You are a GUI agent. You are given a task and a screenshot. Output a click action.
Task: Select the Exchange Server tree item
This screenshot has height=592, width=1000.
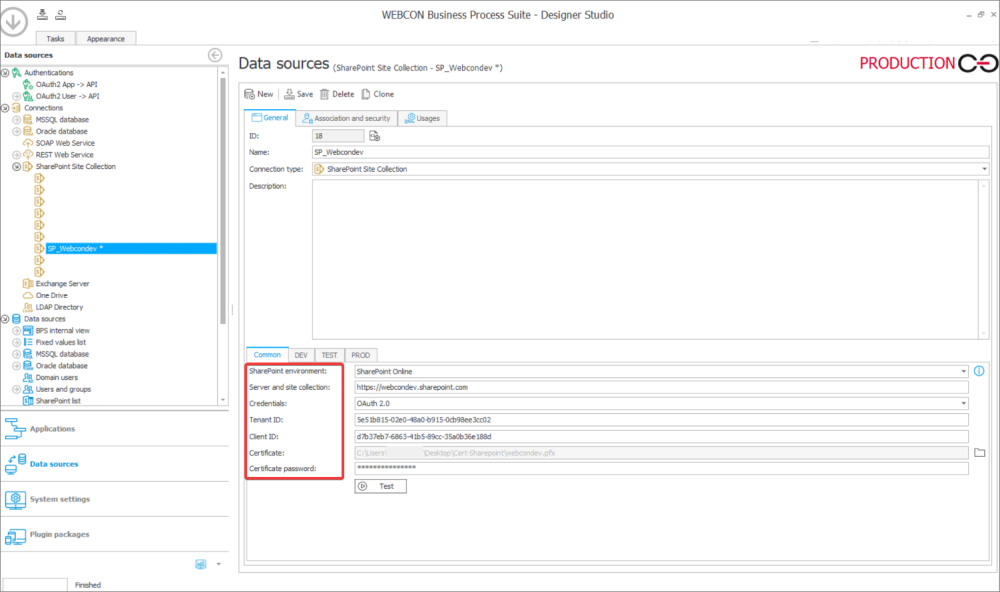click(62, 284)
